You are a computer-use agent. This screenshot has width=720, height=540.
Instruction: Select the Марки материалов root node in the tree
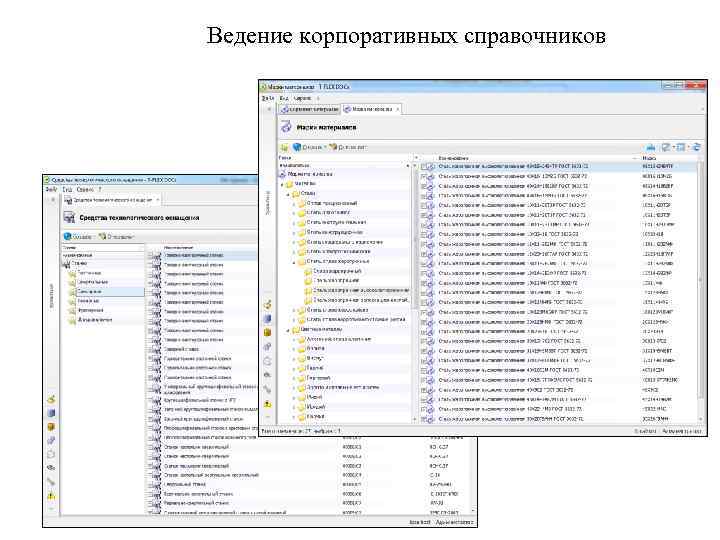pos(310,174)
